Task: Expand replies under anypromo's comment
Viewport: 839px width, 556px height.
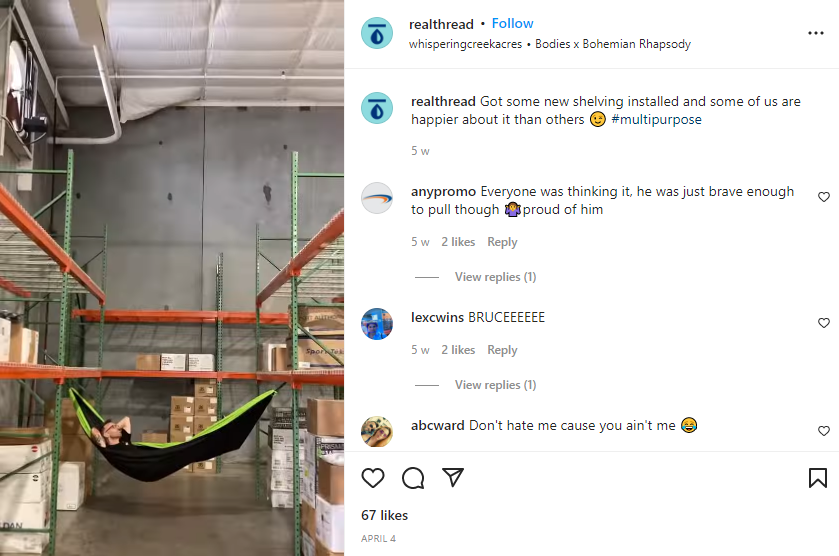Action: click(x=495, y=277)
